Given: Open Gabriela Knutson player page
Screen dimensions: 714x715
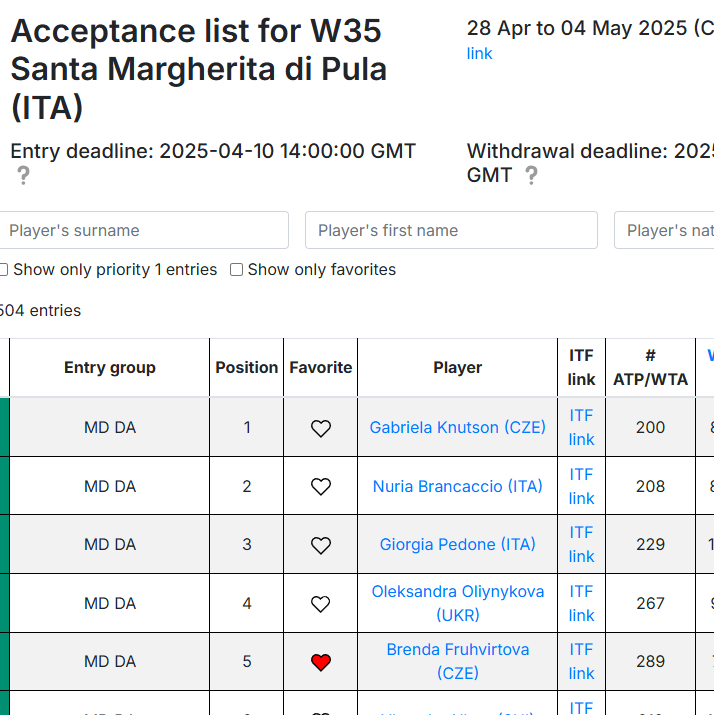Looking at the screenshot, I should [x=457, y=427].
